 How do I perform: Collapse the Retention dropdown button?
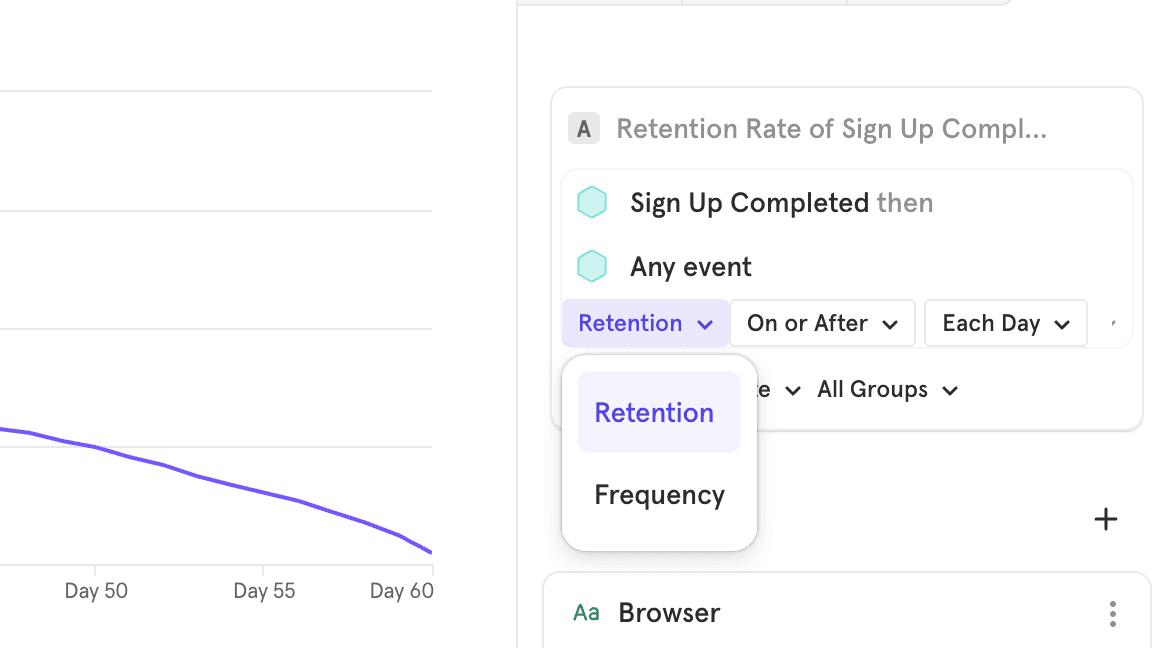(x=645, y=324)
